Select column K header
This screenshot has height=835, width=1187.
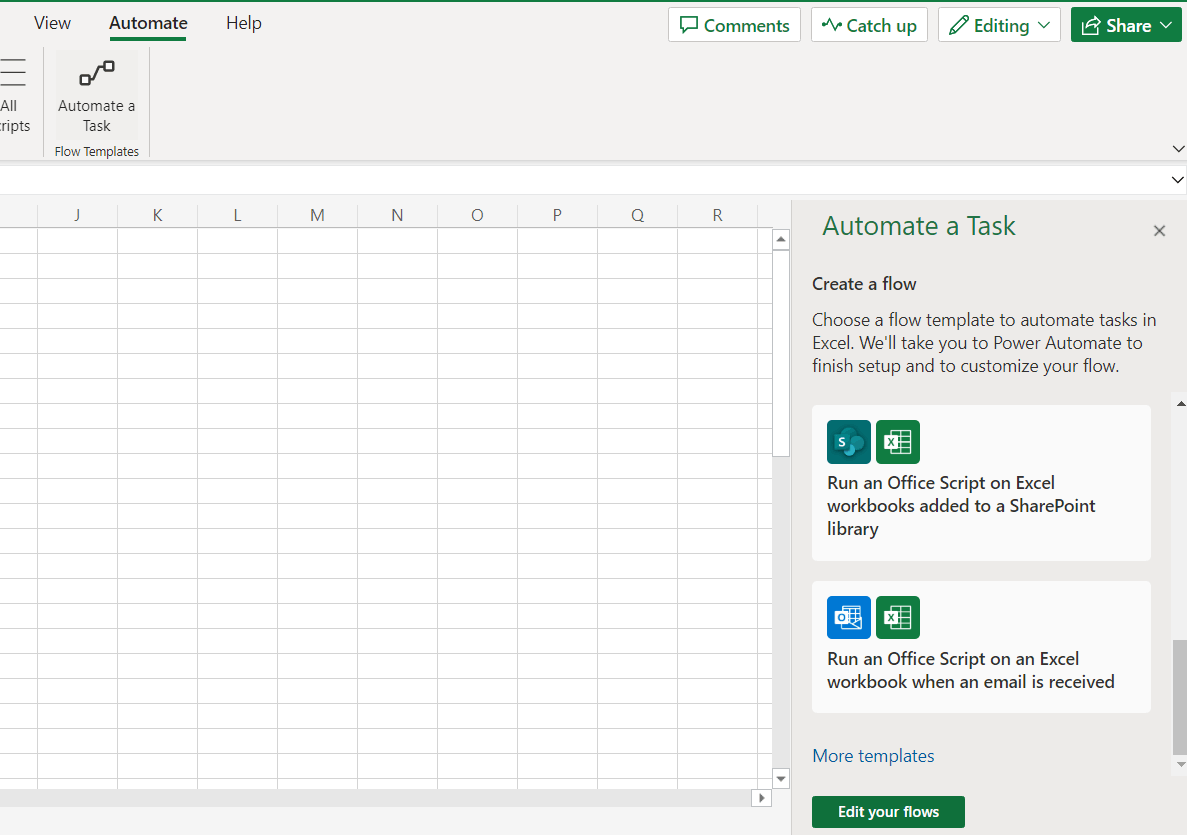point(157,215)
